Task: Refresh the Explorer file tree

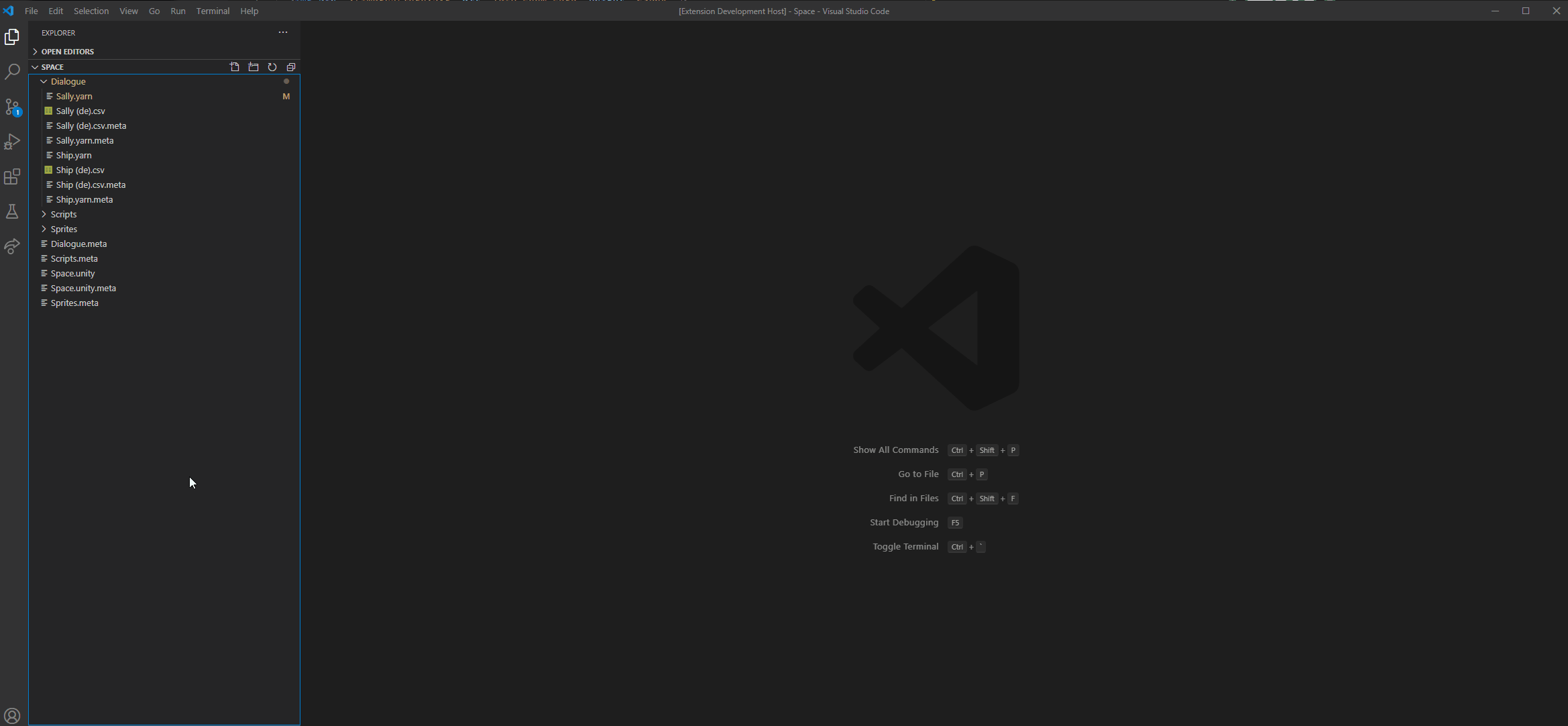Action: (272, 67)
